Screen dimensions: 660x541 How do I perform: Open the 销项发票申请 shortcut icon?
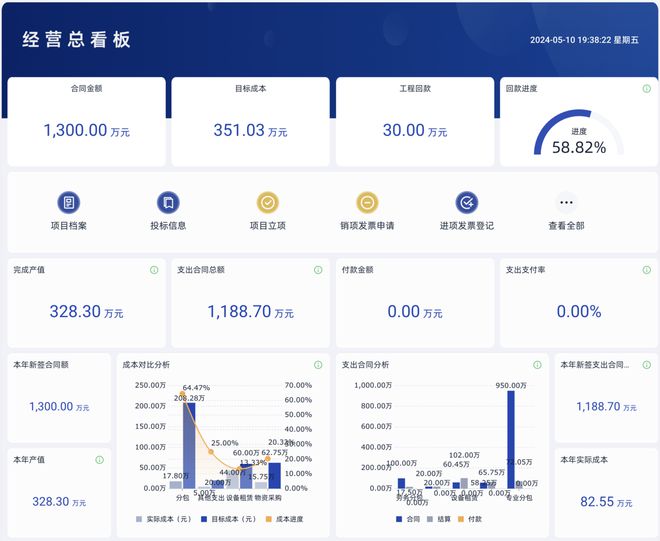[367, 203]
